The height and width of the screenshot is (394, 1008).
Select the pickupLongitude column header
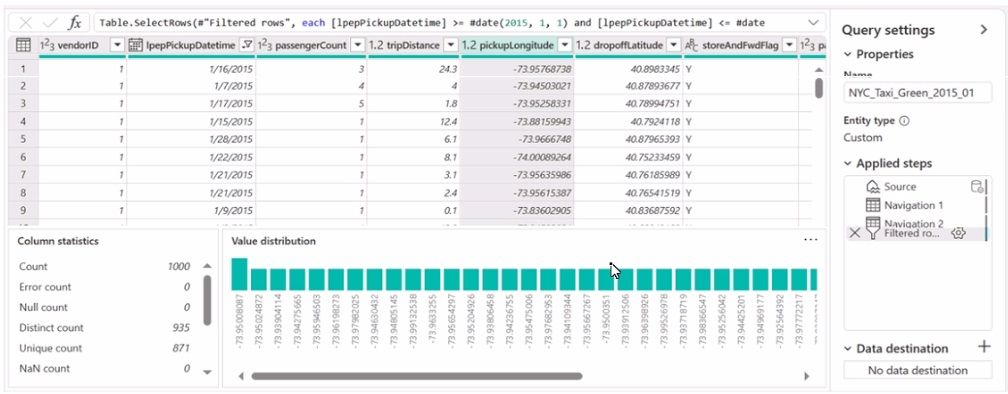517,46
